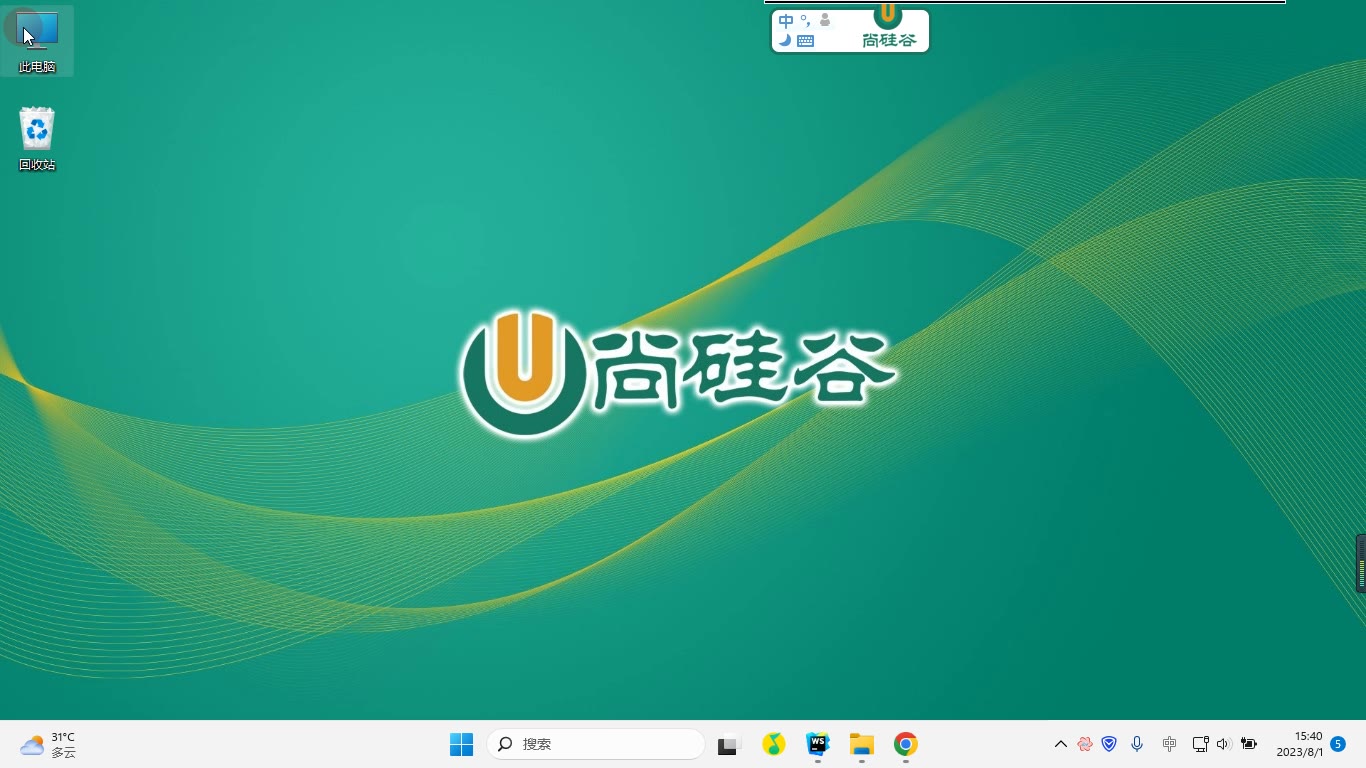Expand the hidden tray icons chevron
Viewport: 1366px width, 768px height.
(x=1061, y=744)
